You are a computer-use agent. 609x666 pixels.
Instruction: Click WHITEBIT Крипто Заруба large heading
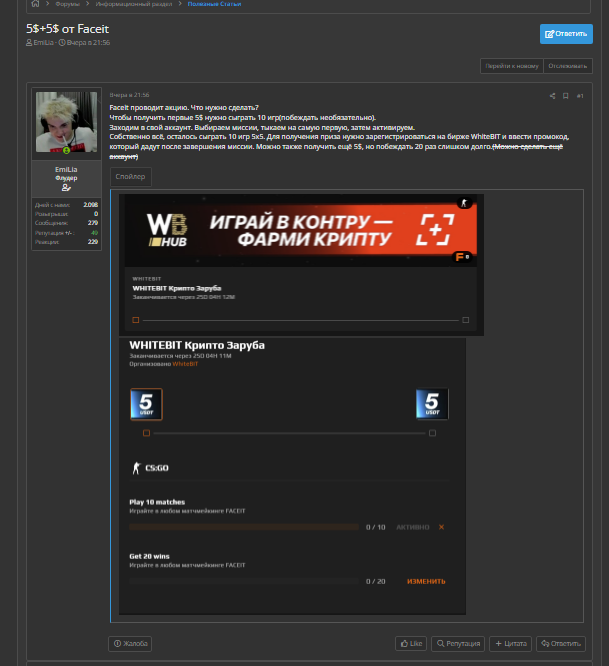(x=197, y=345)
